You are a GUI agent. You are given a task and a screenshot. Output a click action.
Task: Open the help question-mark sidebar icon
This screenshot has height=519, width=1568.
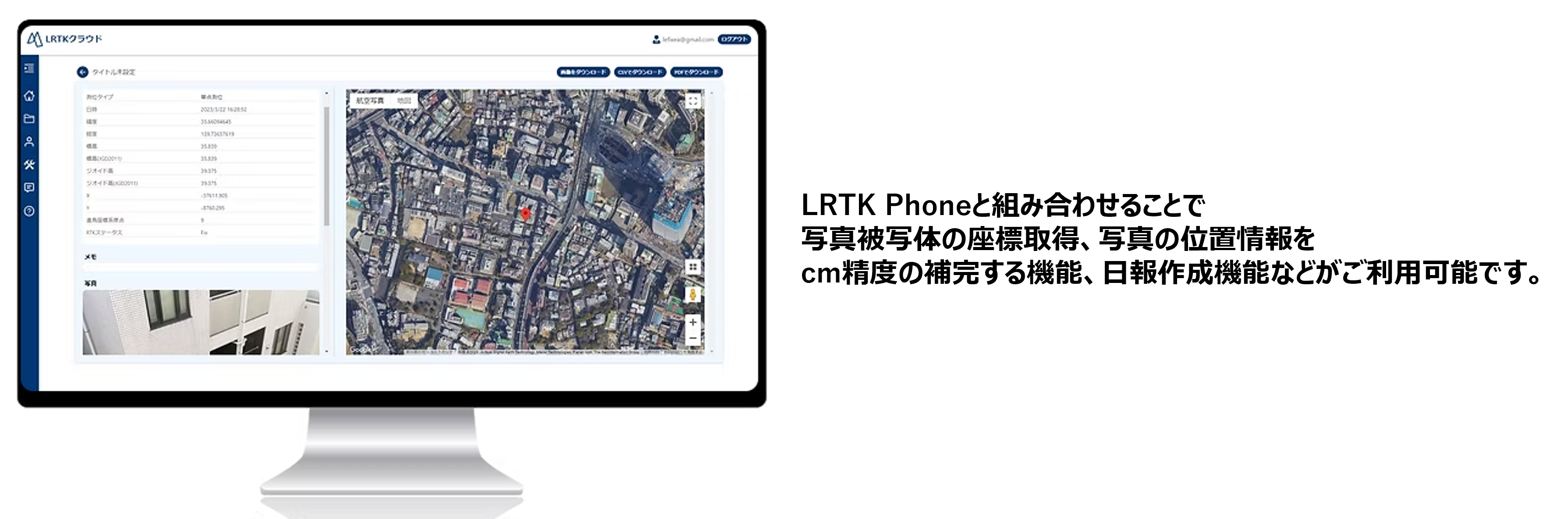tap(28, 211)
